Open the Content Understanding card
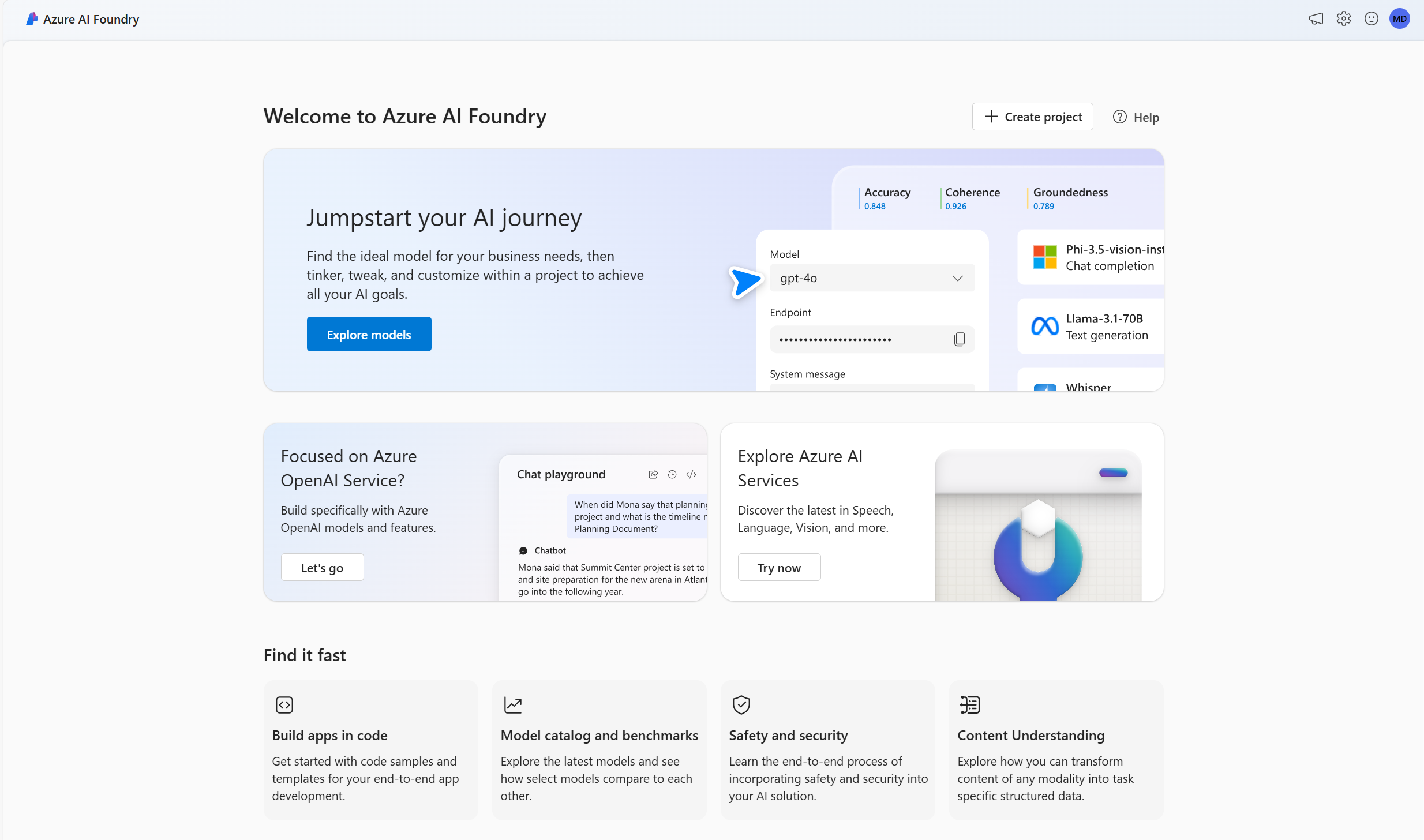Viewport: 1424px width, 840px height. tap(1056, 750)
